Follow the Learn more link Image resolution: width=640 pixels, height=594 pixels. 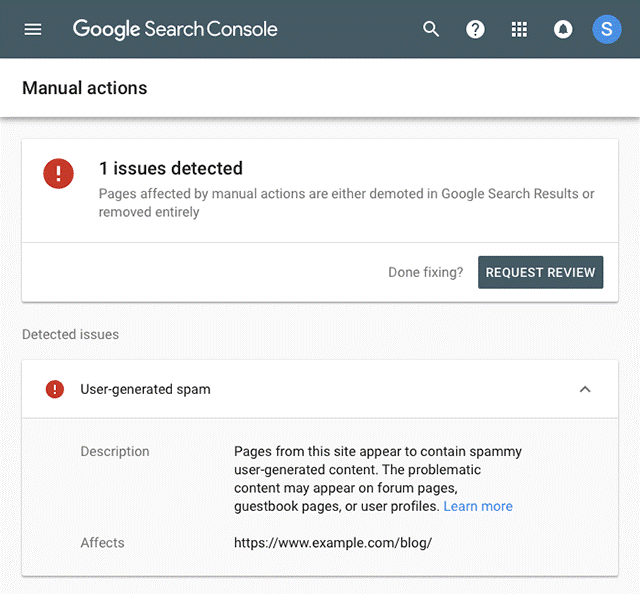(478, 506)
